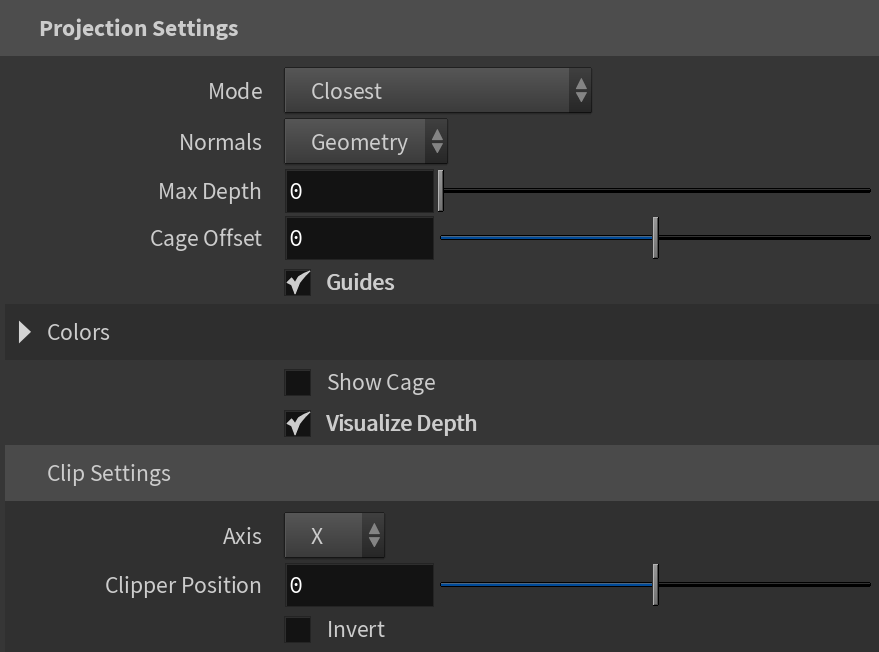879x652 pixels.
Task: Open the Mode dropdown showing Closest
Action: pyautogui.click(x=438, y=91)
